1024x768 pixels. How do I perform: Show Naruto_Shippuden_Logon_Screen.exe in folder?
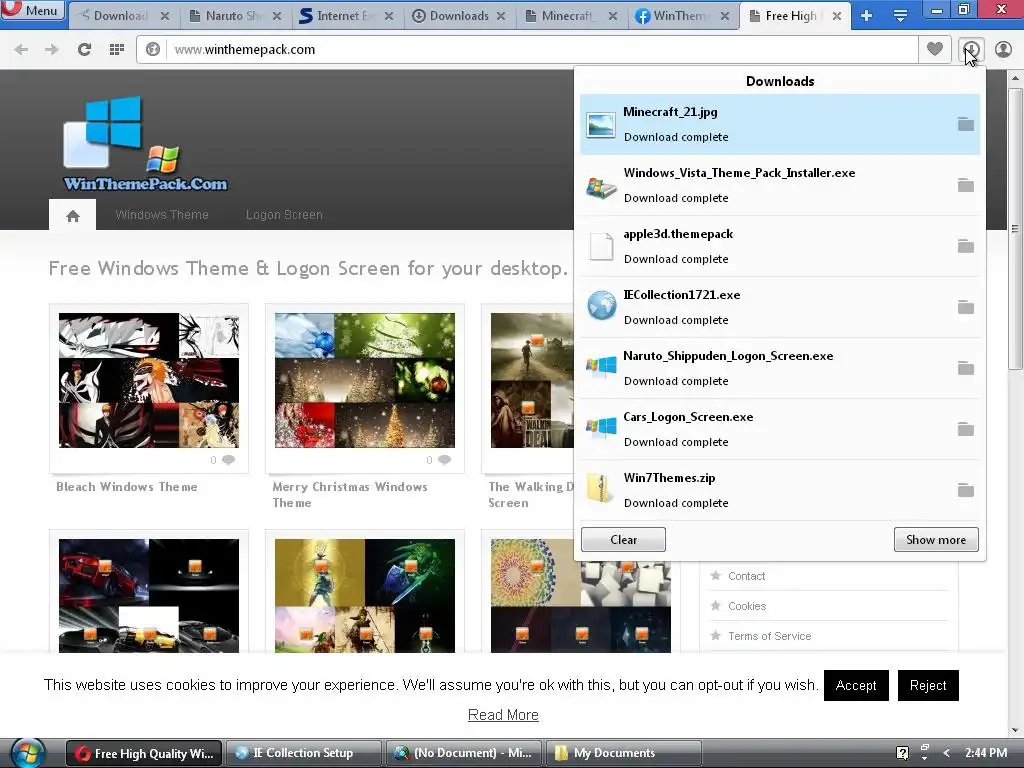pyautogui.click(x=966, y=368)
